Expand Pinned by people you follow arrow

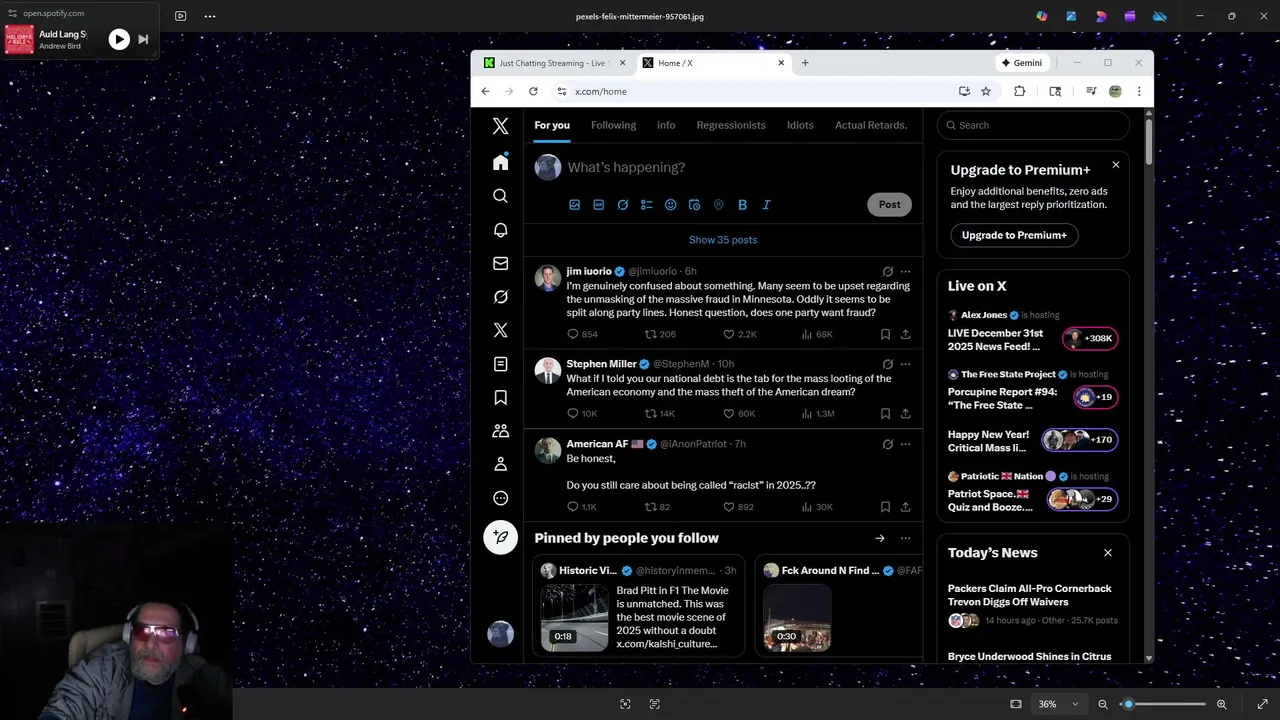[879, 538]
